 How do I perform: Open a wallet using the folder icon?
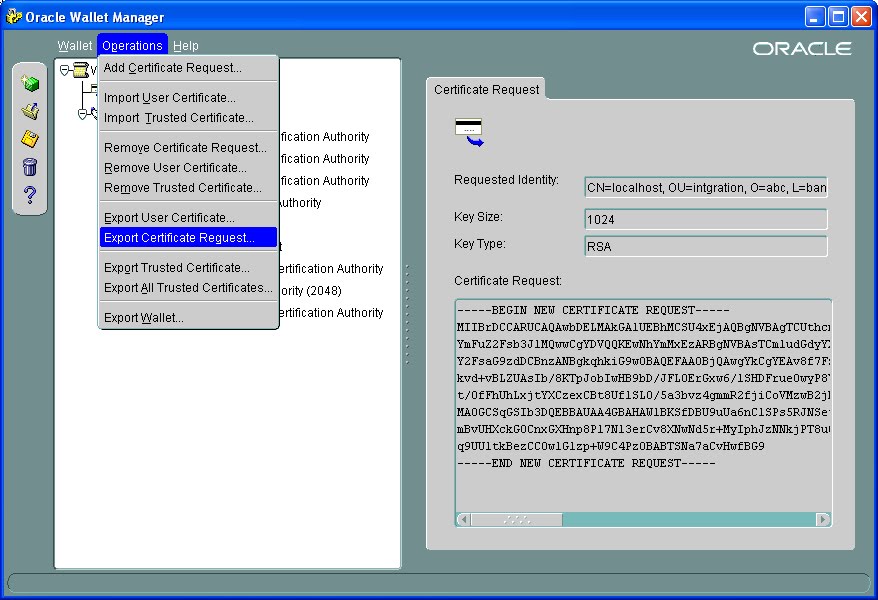coord(30,110)
